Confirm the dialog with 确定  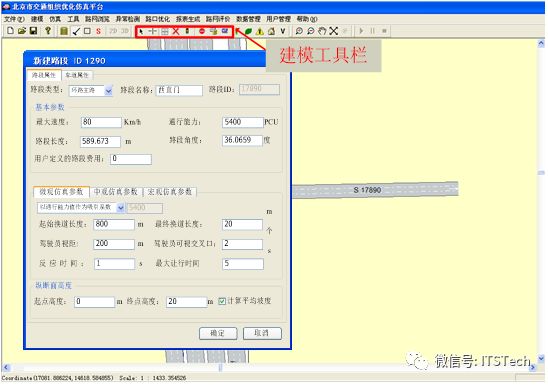(218, 333)
